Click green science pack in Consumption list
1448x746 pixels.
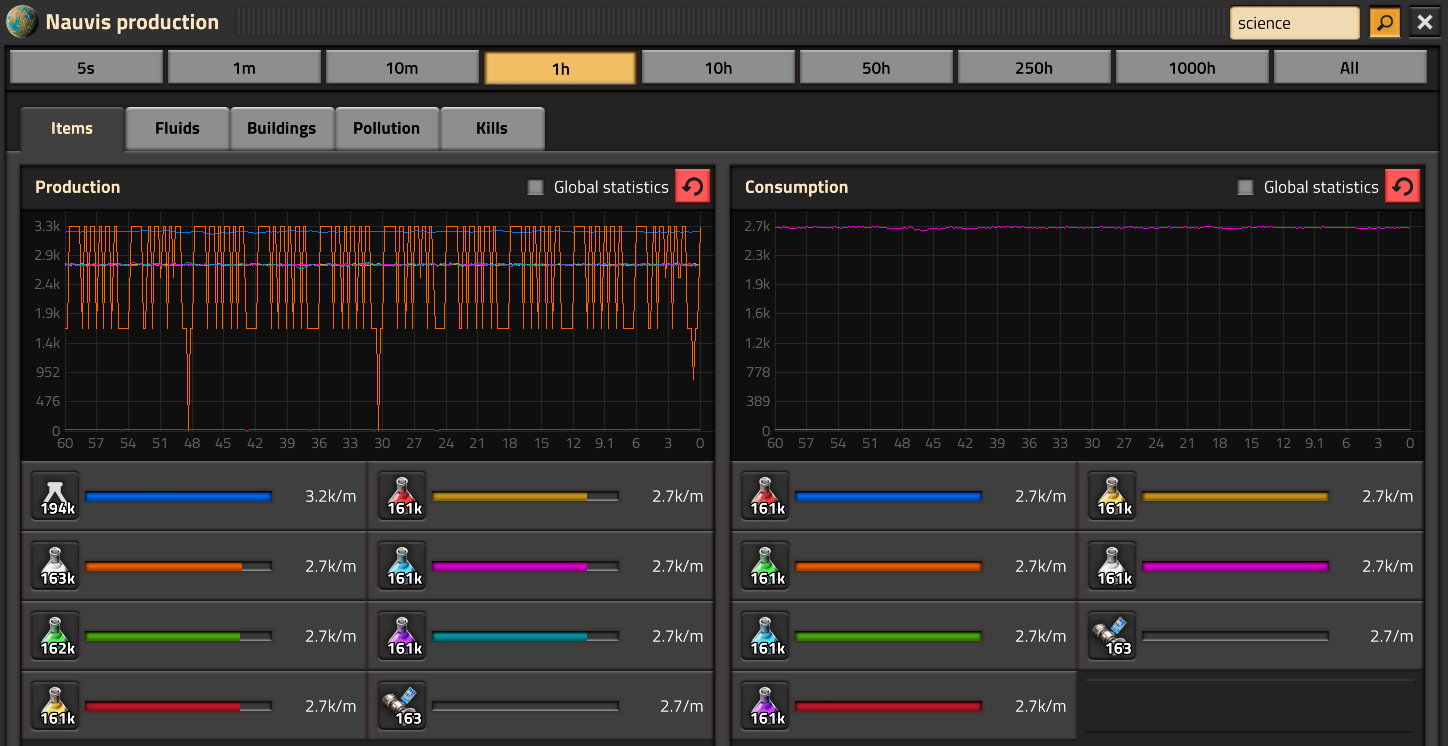(x=765, y=566)
